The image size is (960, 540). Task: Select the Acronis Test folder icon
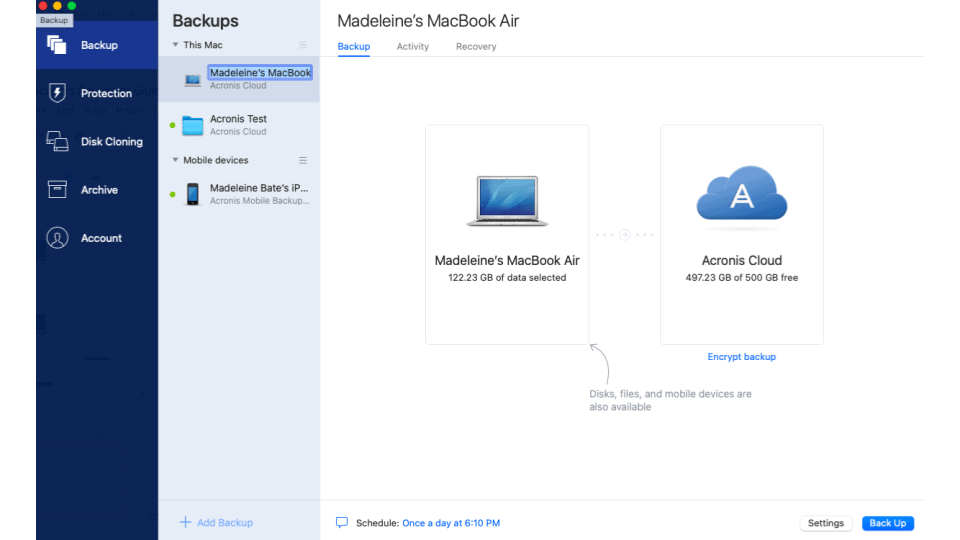pos(193,125)
